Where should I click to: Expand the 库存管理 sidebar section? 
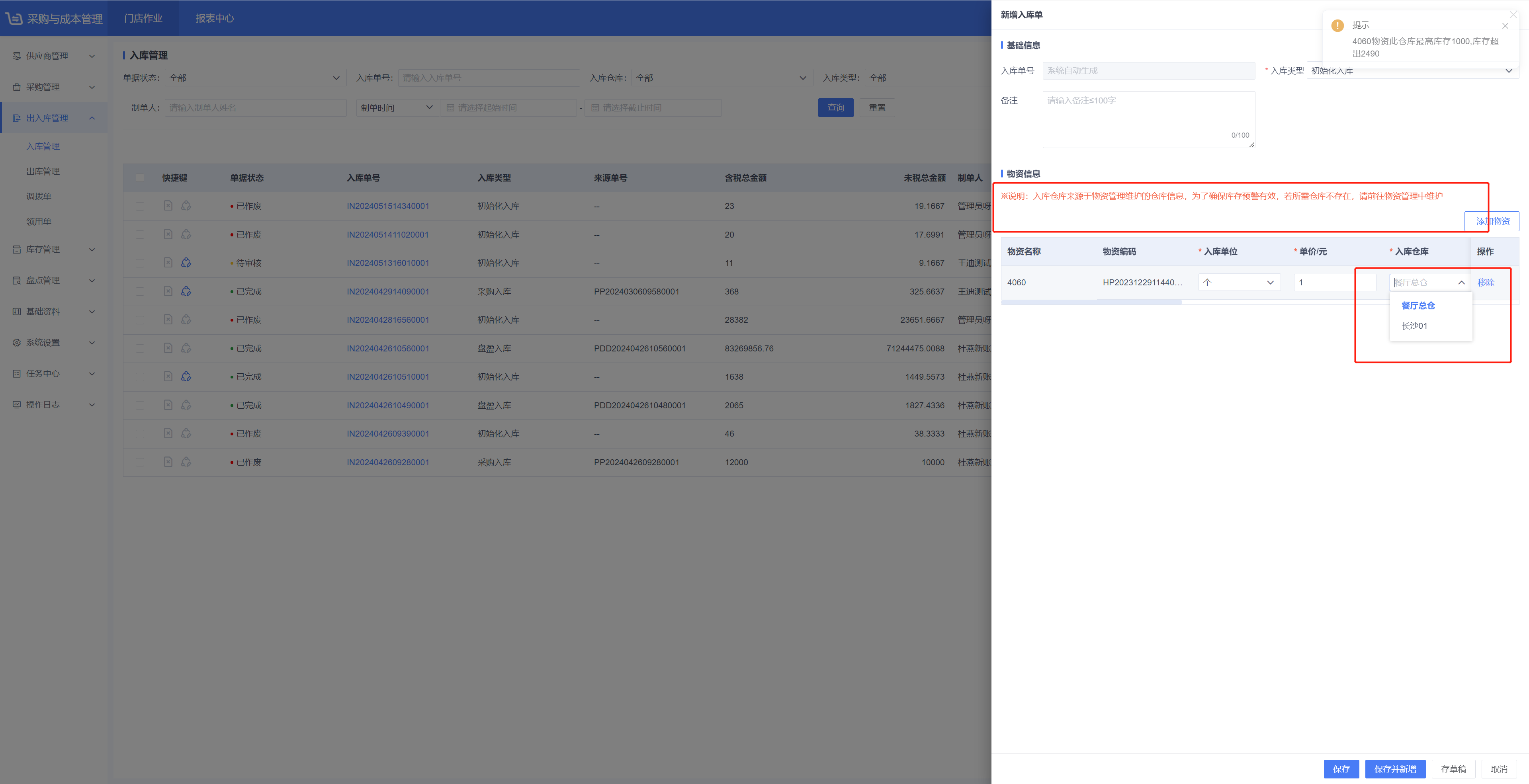[53, 249]
